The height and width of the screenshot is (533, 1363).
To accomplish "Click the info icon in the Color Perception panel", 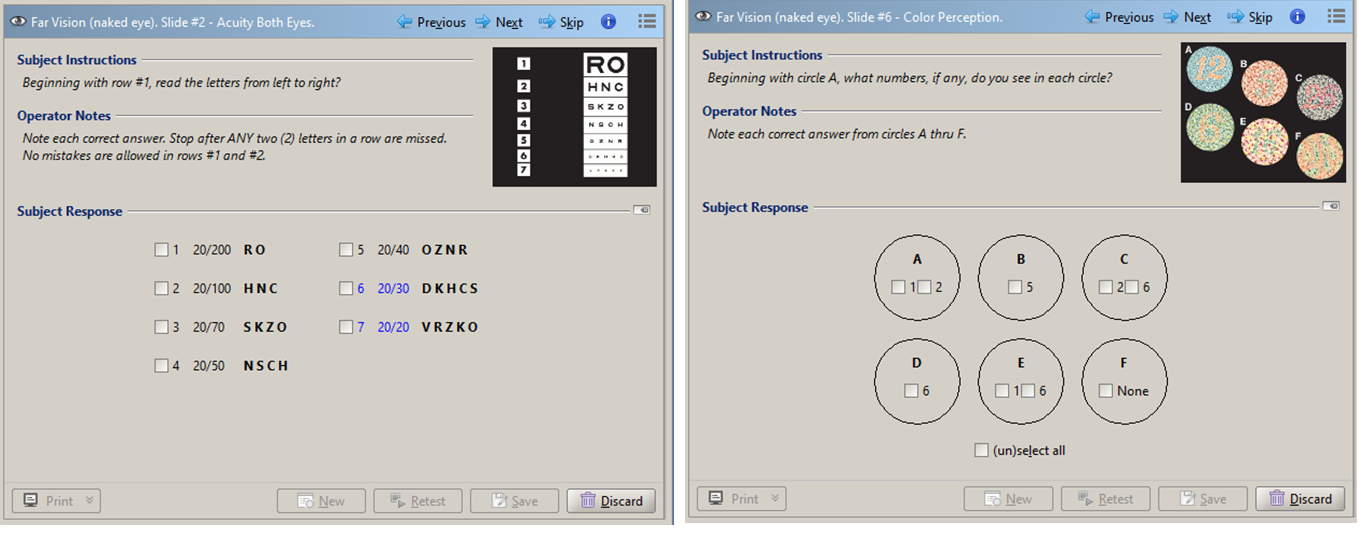I will click(x=1297, y=17).
